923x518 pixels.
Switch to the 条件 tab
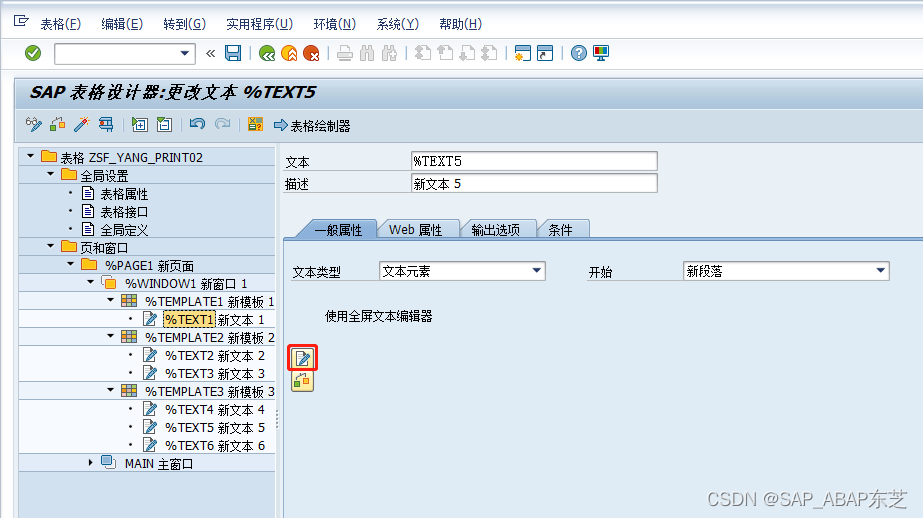coord(560,230)
